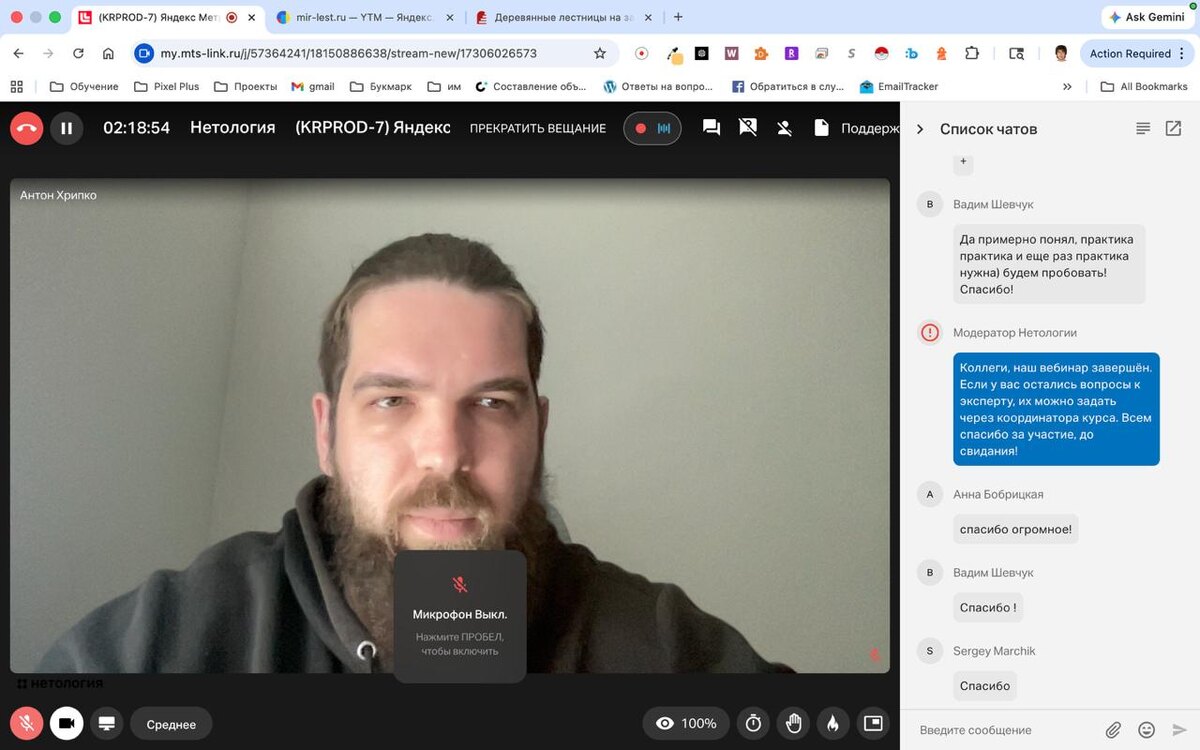This screenshot has width=1200, height=750.
Task: Open the Среднее quality dropdown
Action: tap(171, 724)
